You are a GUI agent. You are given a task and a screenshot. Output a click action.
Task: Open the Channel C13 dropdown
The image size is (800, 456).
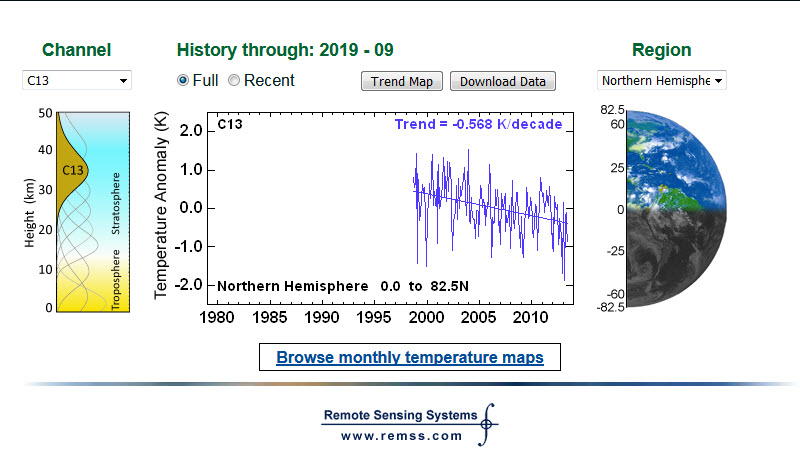tap(77, 81)
